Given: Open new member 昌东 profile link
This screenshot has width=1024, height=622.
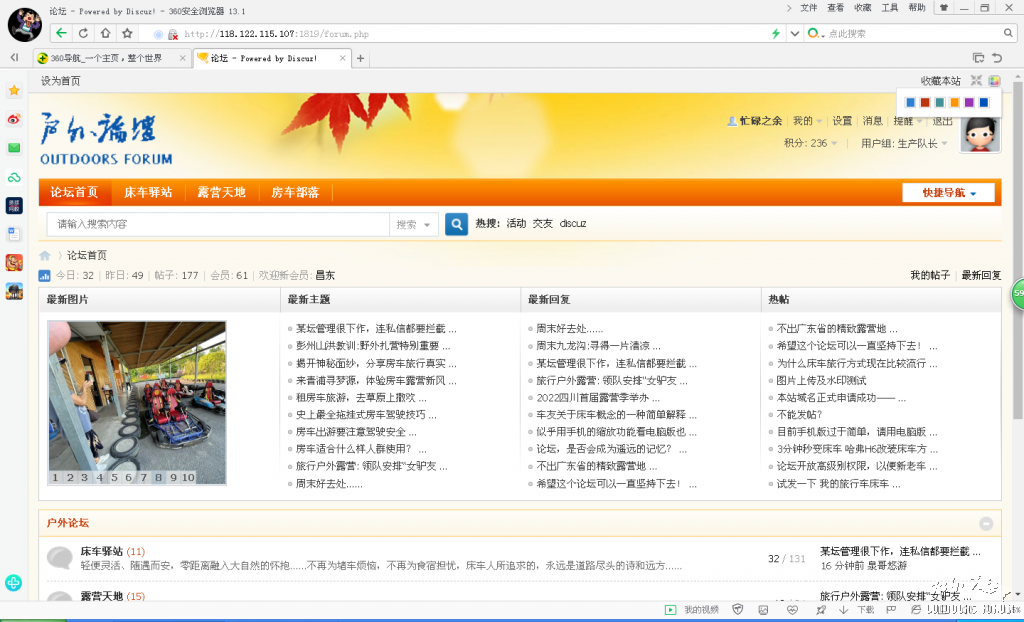Looking at the screenshot, I should [325, 276].
